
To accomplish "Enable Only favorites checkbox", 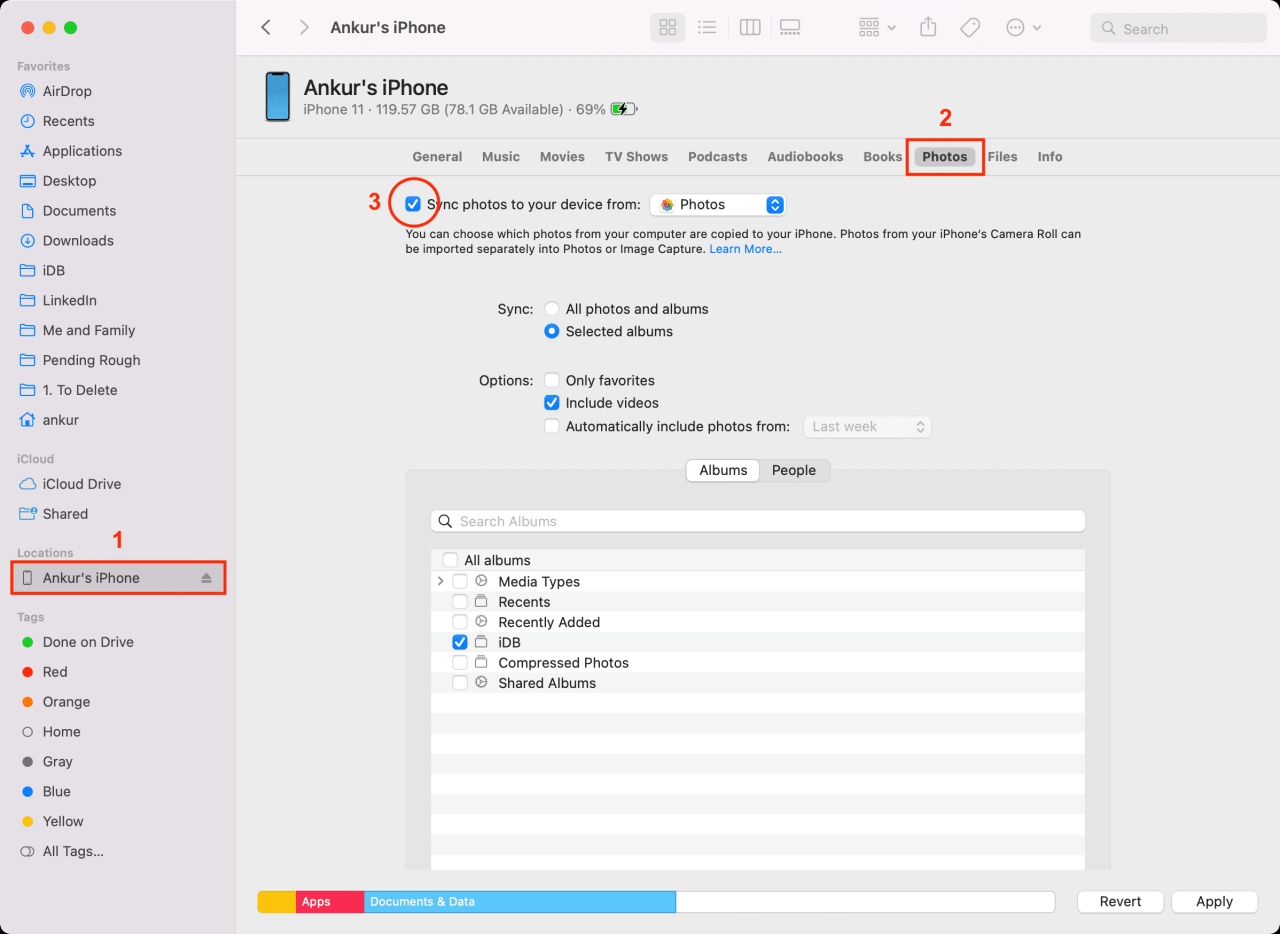I will pos(552,381).
